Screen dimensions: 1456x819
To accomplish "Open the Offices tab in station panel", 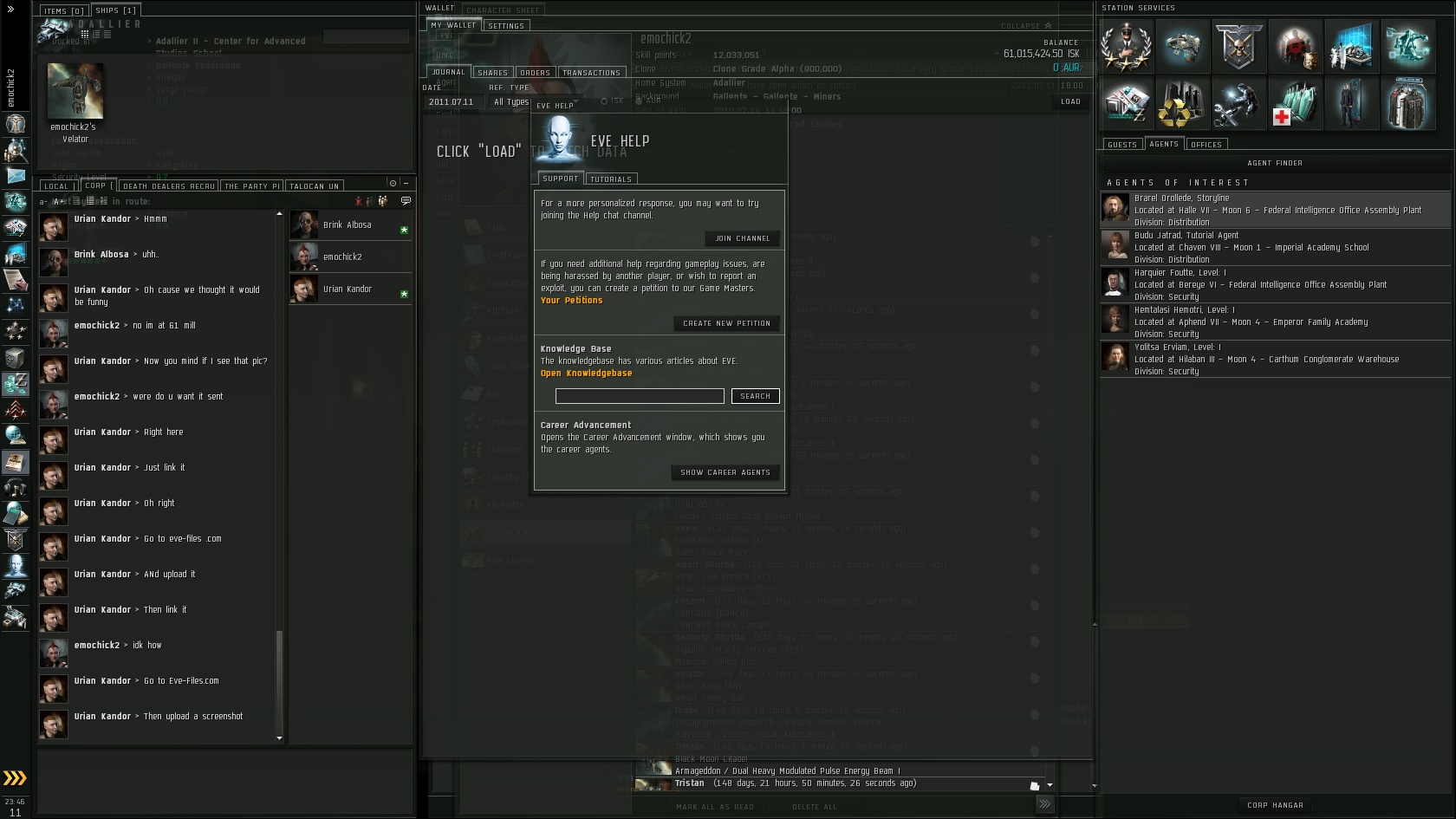I will pos(1206,145).
